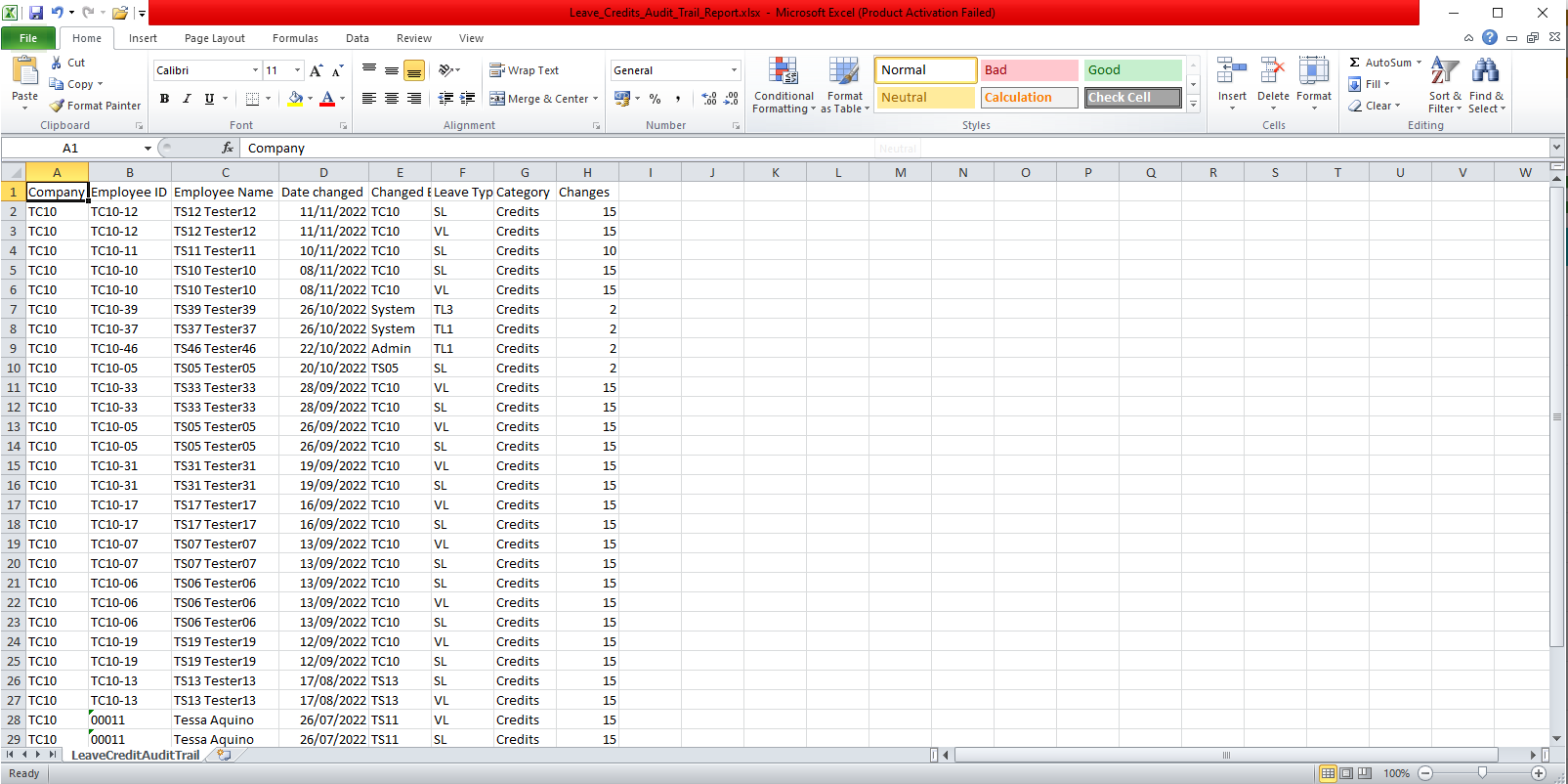Open the Clear dropdown menu
1568x784 pixels.
pos(1375,106)
